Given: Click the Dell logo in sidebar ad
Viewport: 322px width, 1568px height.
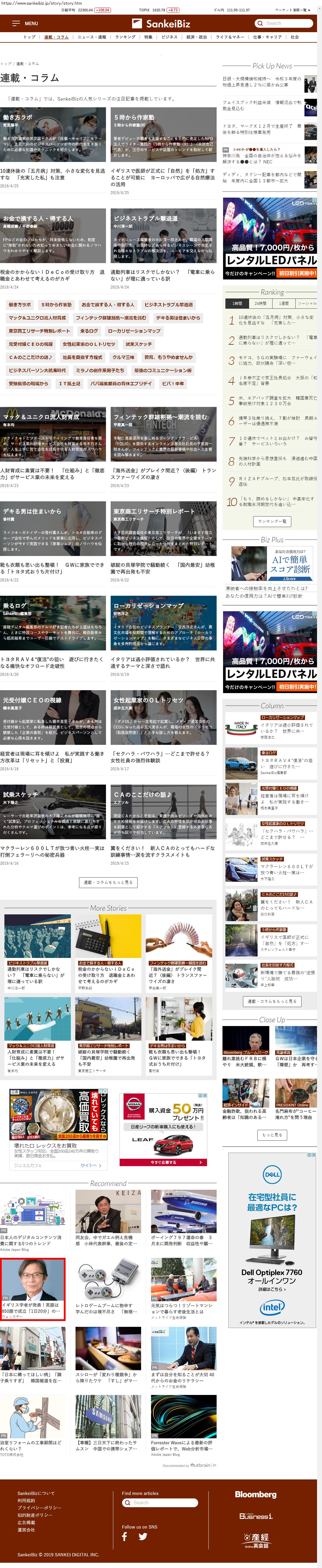Looking at the screenshot, I should tap(272, 1174).
